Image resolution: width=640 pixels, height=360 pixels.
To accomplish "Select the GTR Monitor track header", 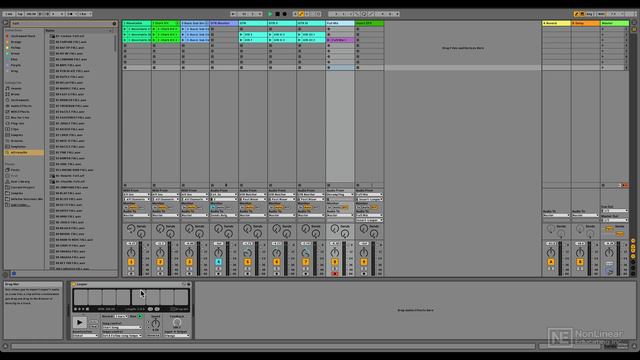I will coord(224,23).
